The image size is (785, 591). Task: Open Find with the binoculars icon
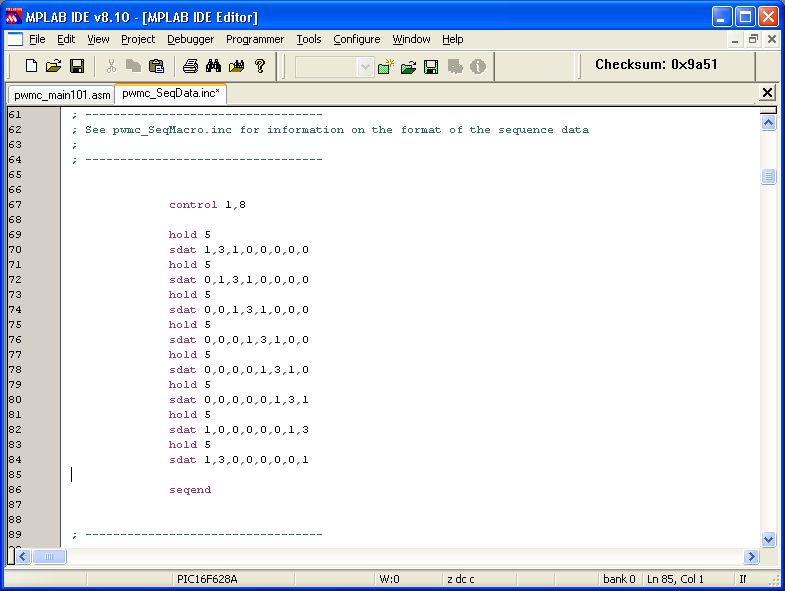tap(213, 66)
